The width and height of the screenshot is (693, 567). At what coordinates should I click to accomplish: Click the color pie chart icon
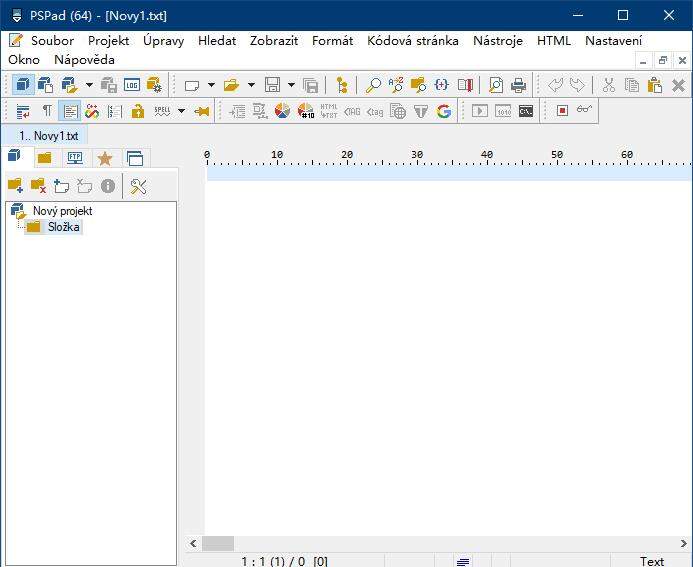tap(282, 111)
